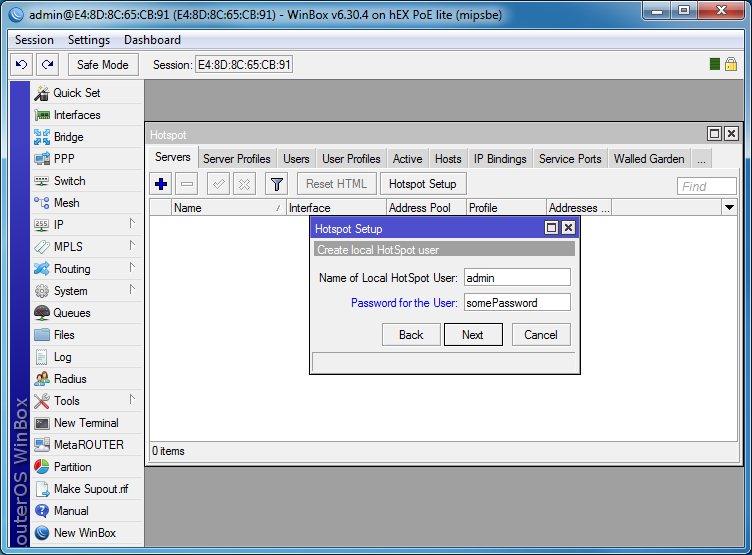Open the PPP sidebar entry
This screenshot has height=555, width=752.
pos(87,159)
